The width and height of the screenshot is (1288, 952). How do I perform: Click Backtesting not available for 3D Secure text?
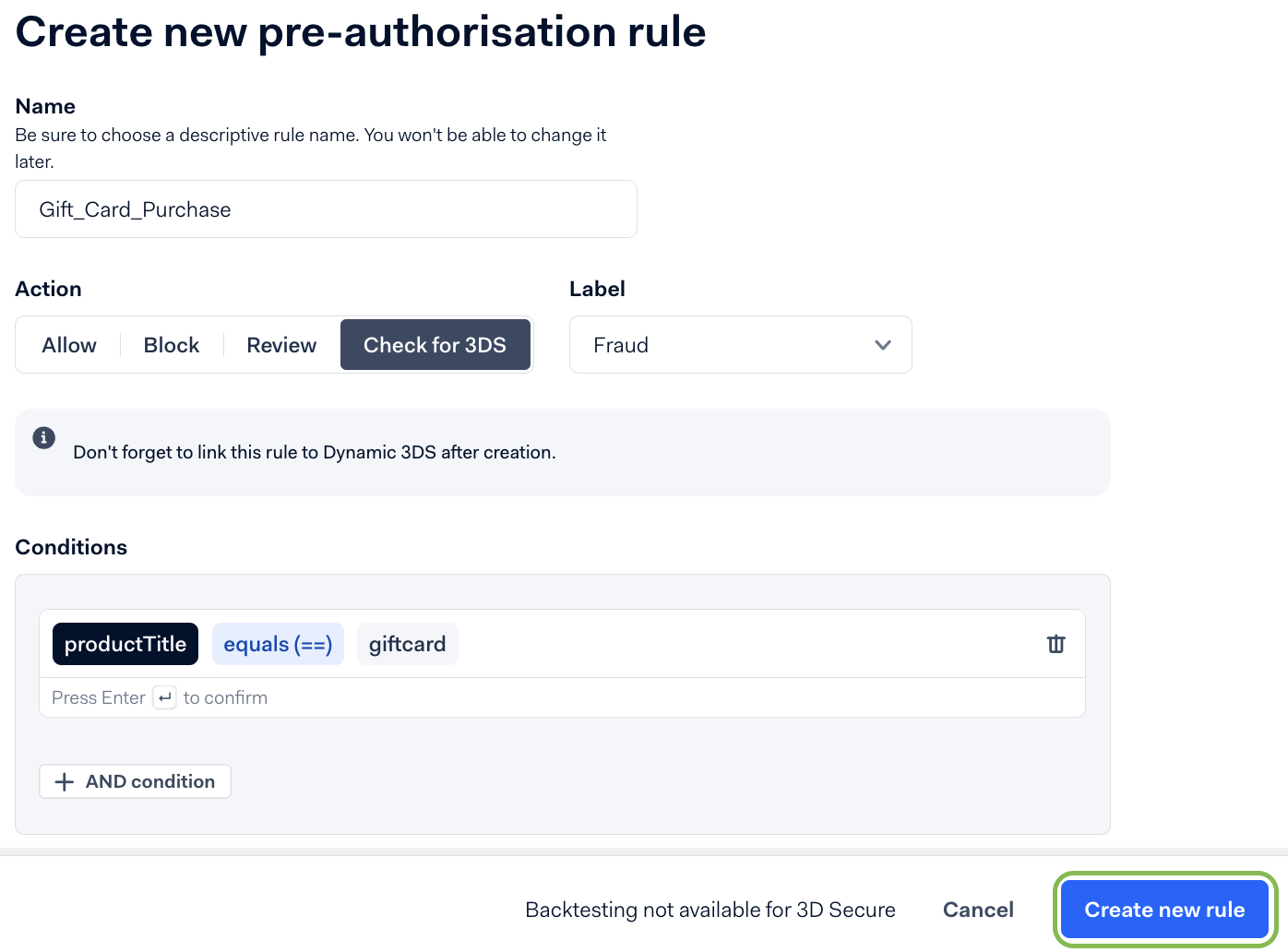(710, 910)
